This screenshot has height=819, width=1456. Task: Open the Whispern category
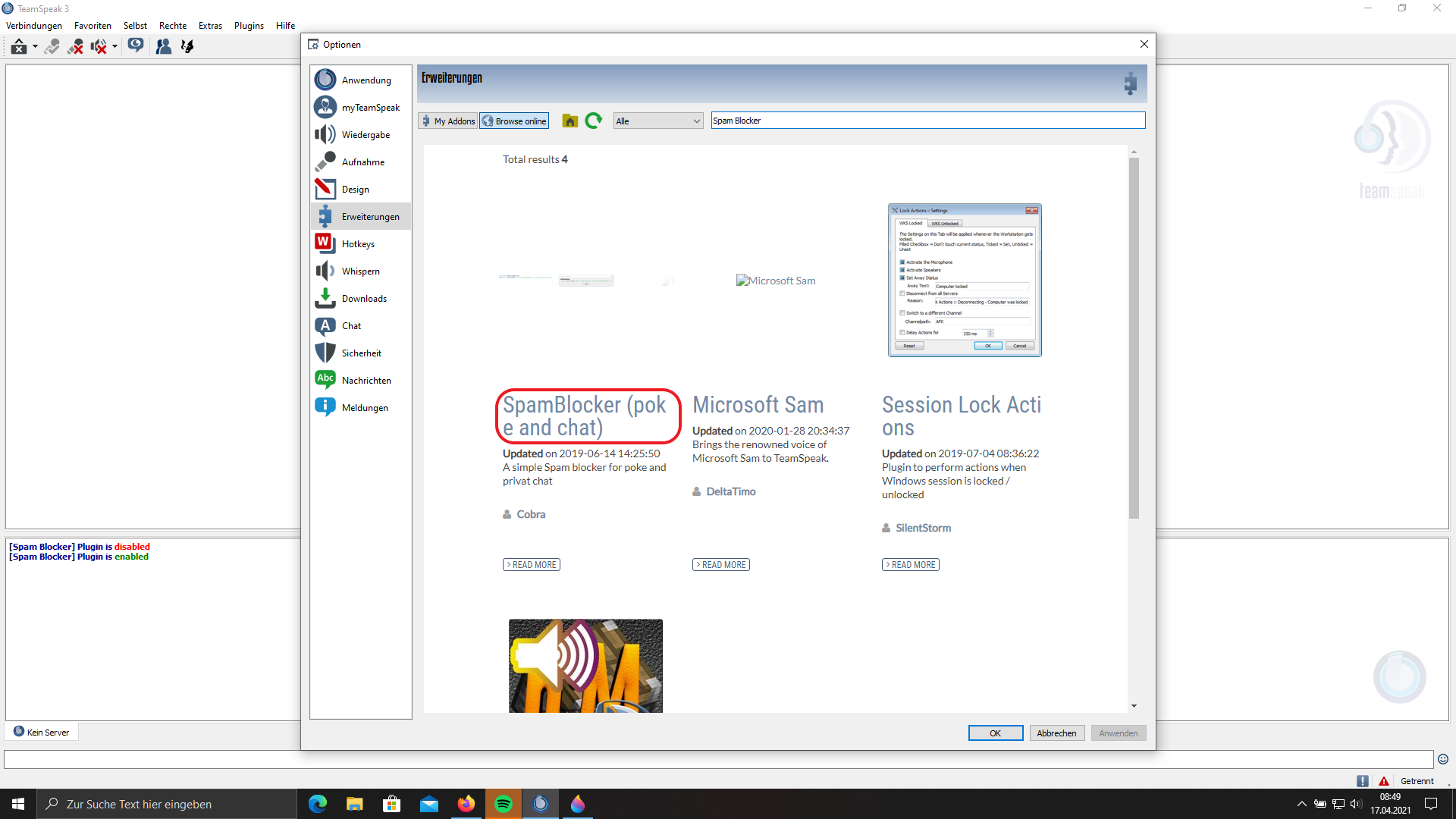coord(361,271)
